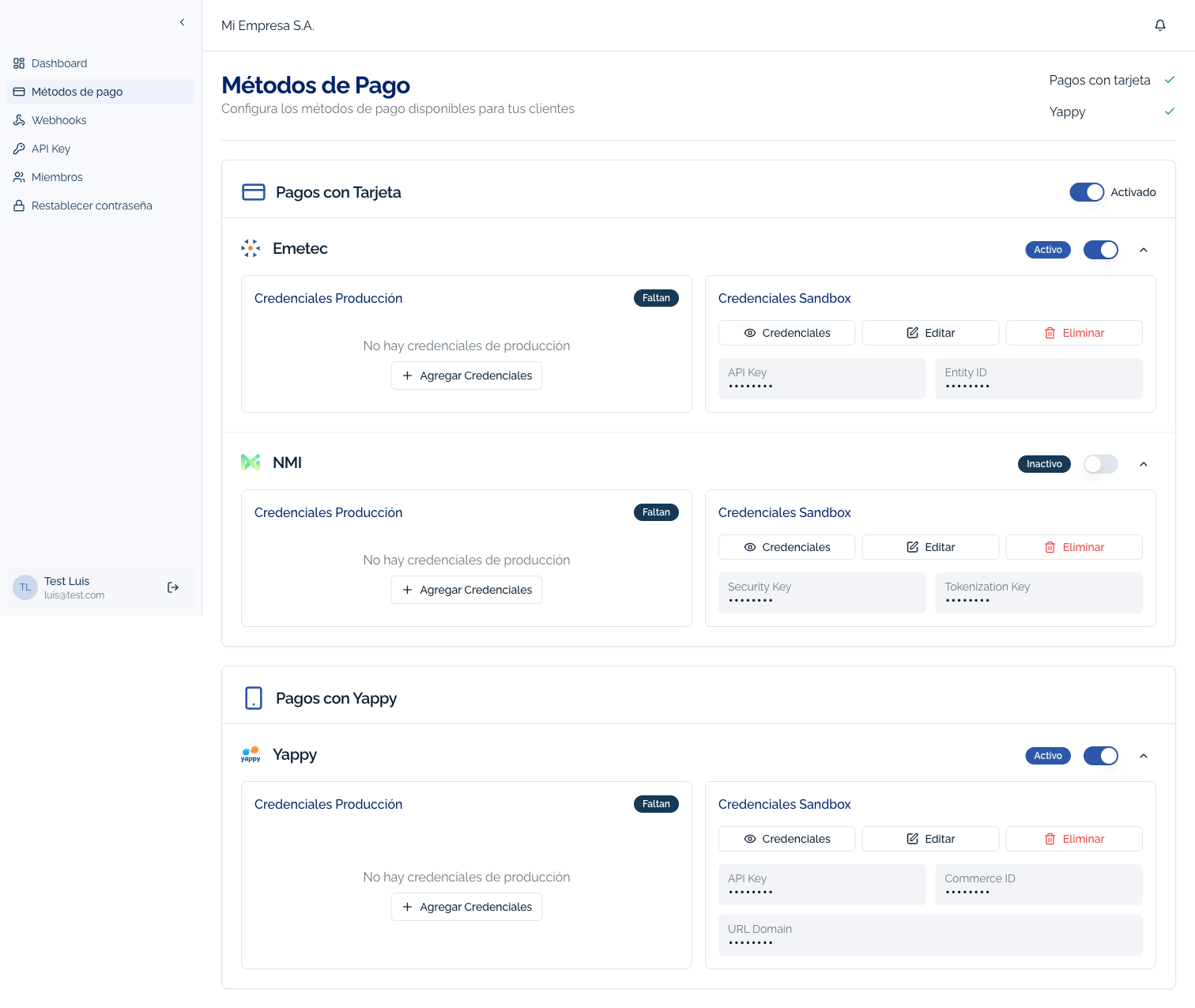Enable the NMI toggle switch
The width and height of the screenshot is (1195, 1008).
1100,464
